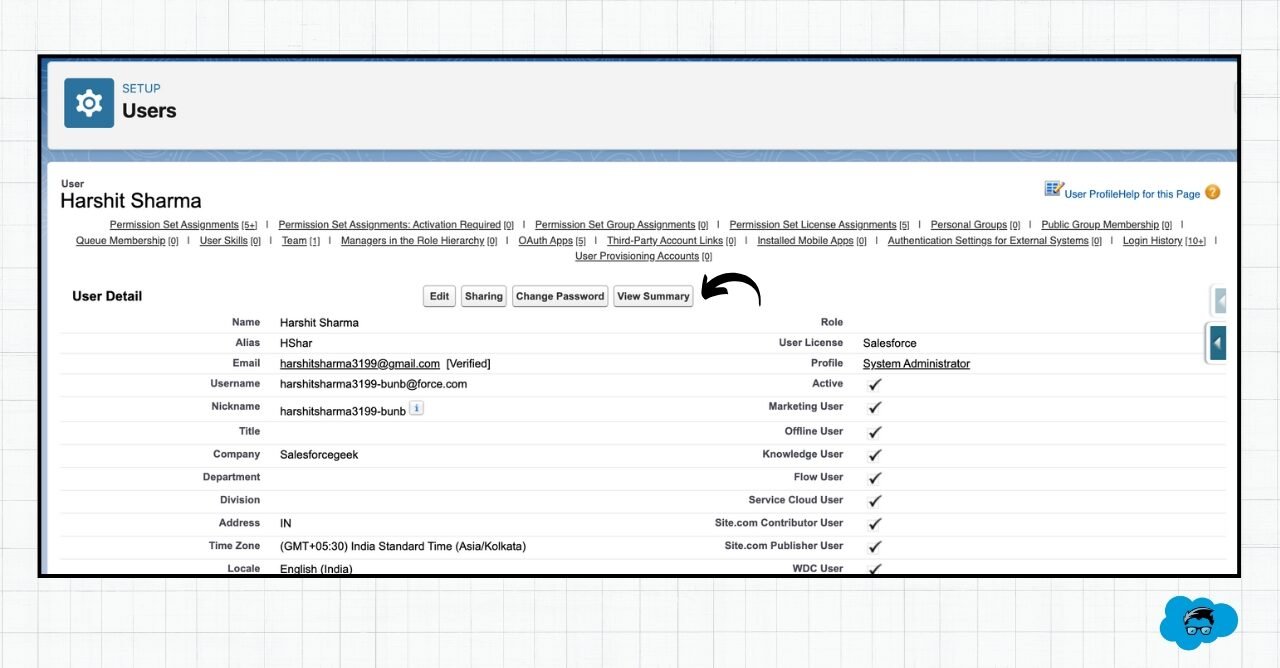Jump to the Team section link
The height and width of the screenshot is (668, 1280).
(301, 241)
